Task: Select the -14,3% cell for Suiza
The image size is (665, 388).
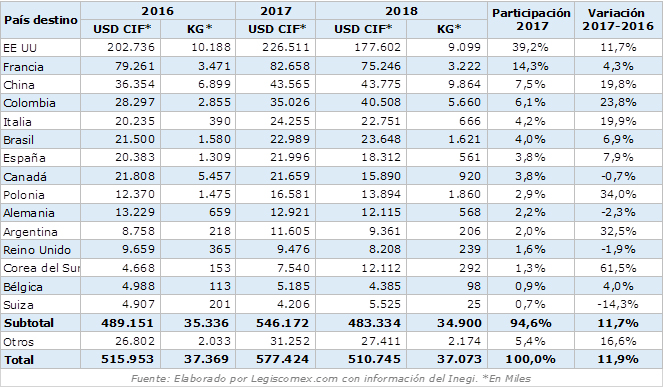Action: (618, 304)
